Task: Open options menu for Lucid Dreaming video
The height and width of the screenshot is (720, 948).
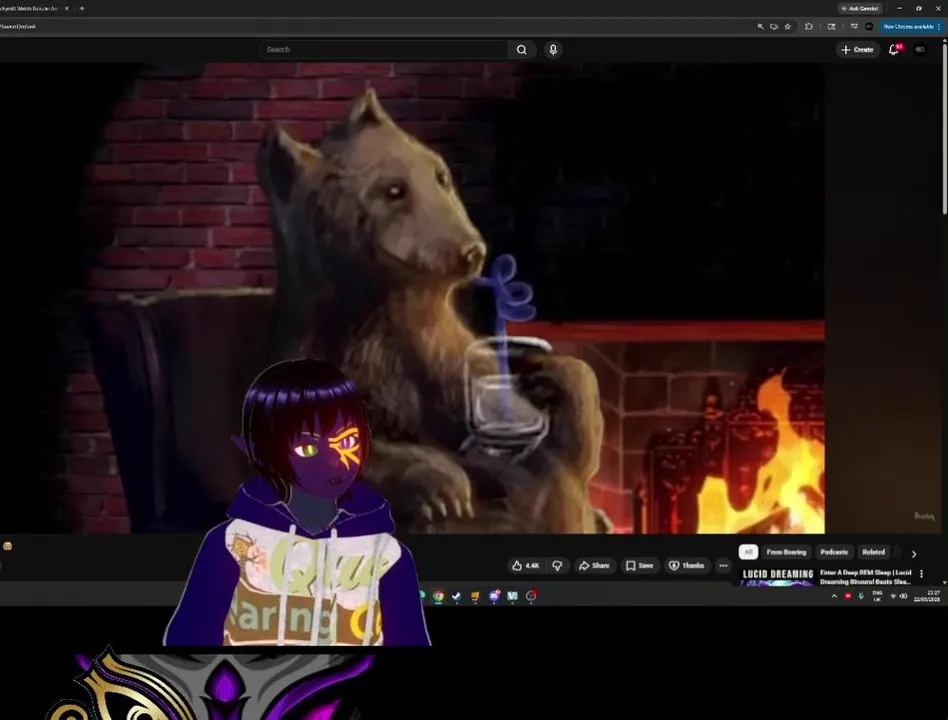Action: pyautogui.click(x=921, y=573)
